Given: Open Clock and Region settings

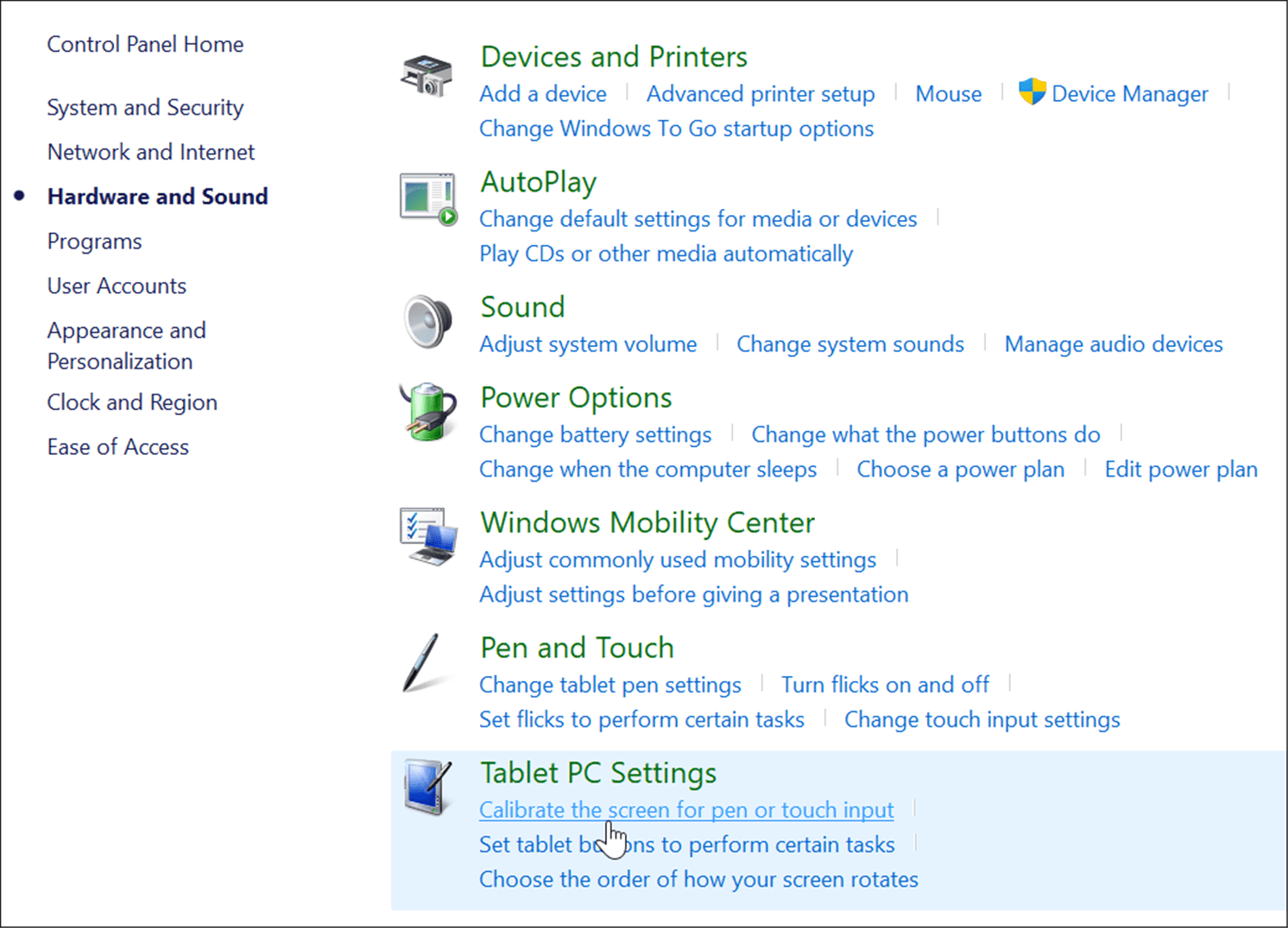Looking at the screenshot, I should 131,401.
